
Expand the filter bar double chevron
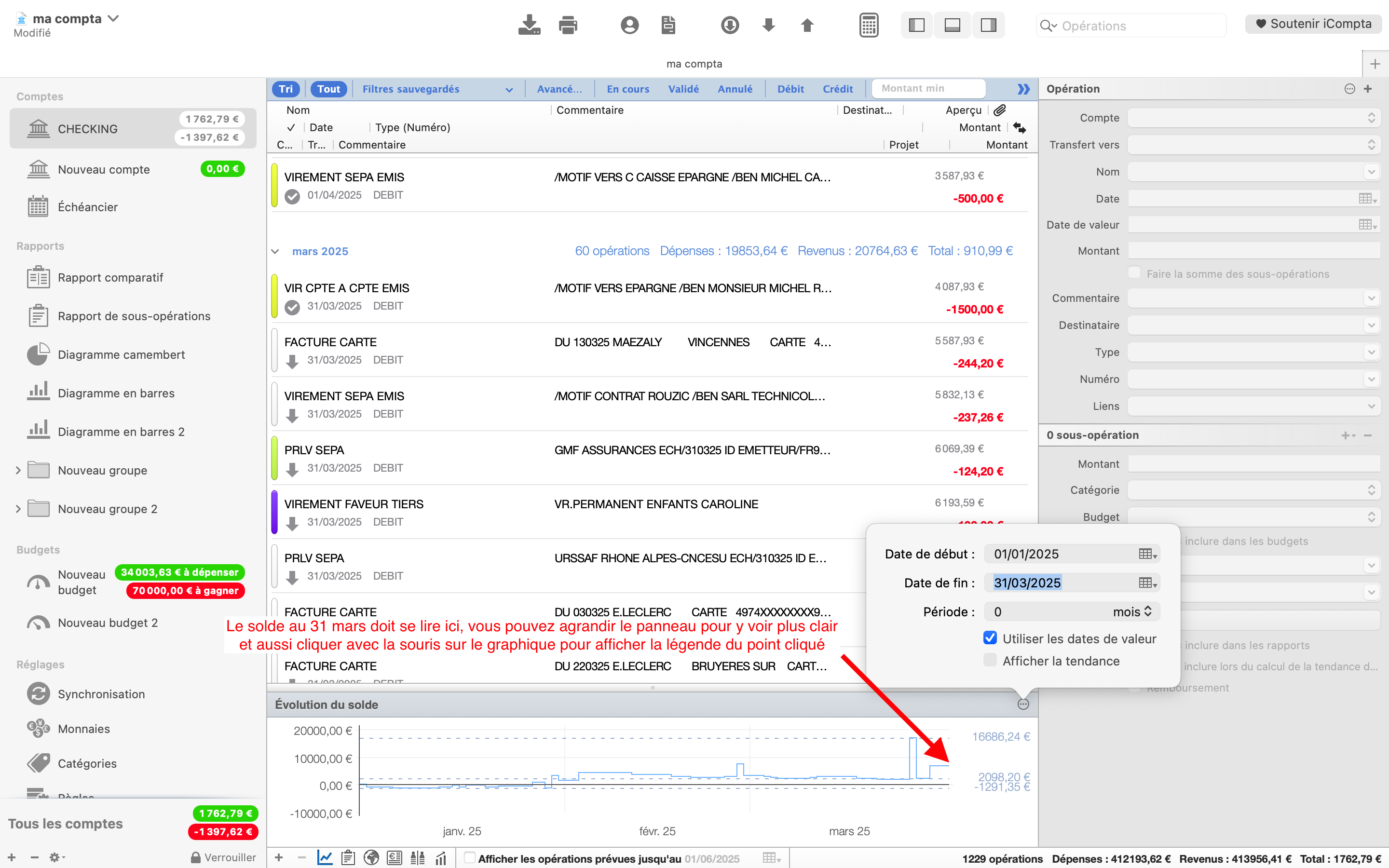(x=1023, y=89)
